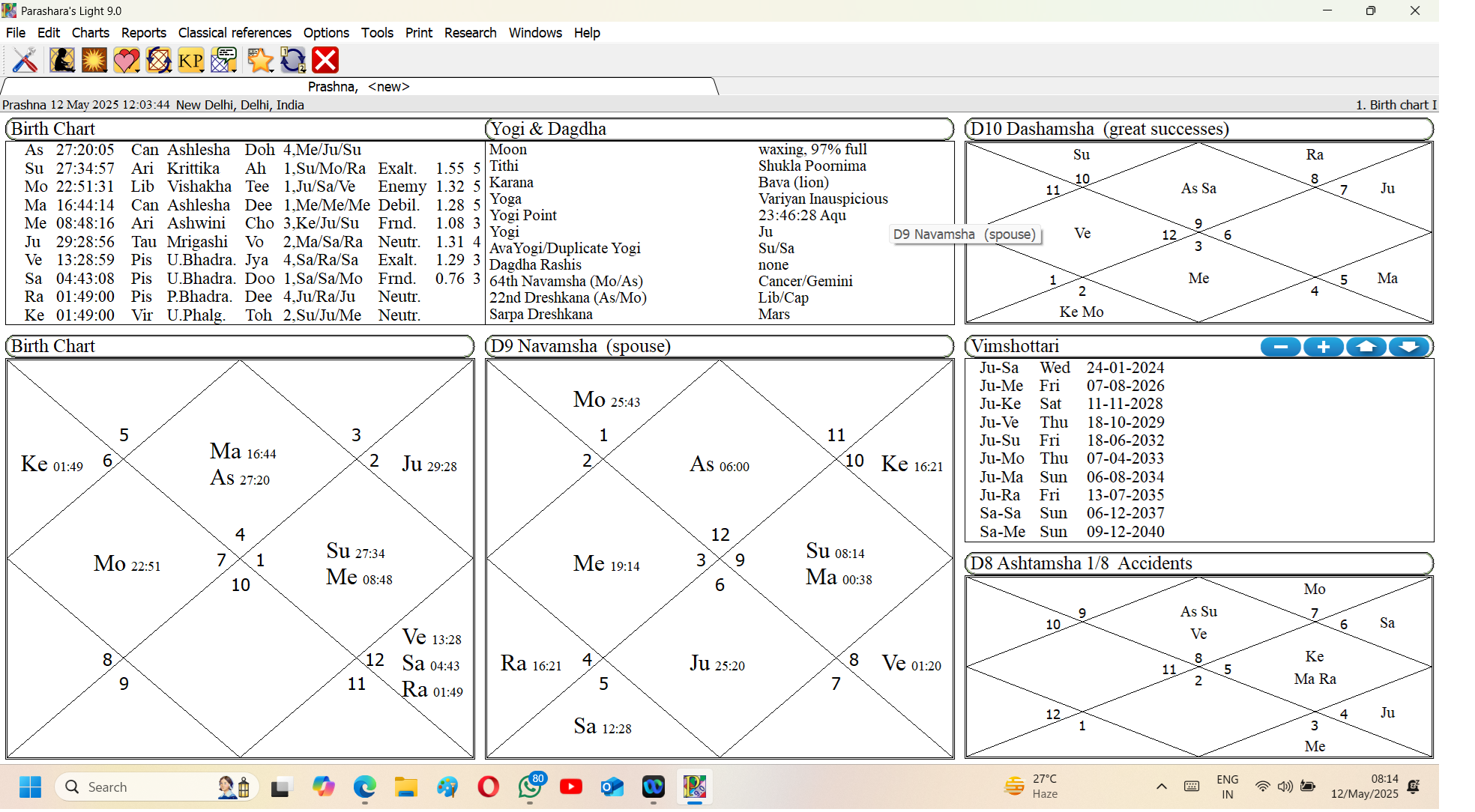
Task: Click the Yogi & Dagdha panel header
Action: 720,129
